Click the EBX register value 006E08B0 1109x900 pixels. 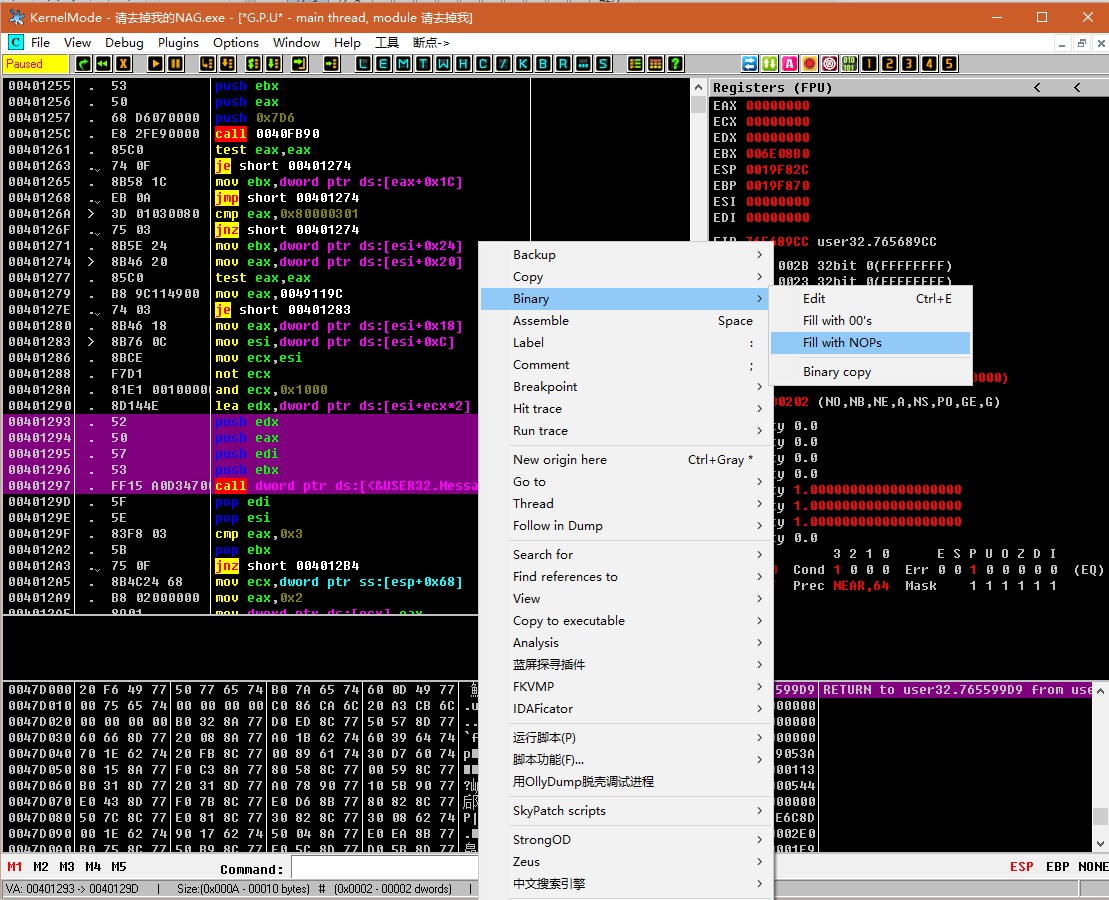(778, 154)
